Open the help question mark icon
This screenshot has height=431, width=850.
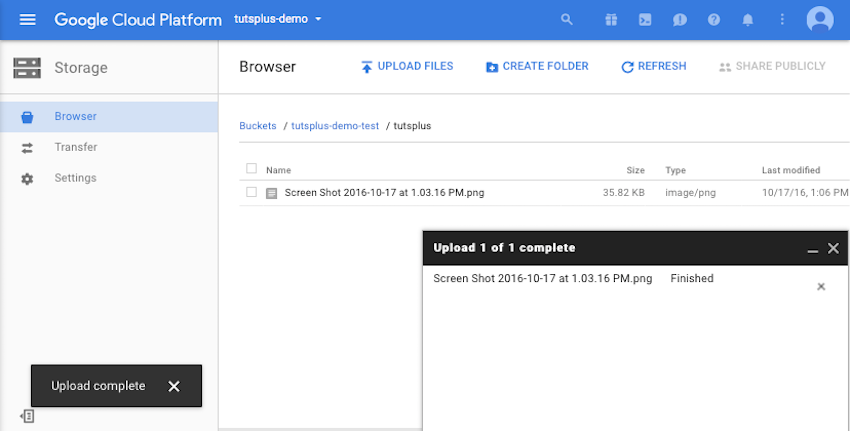click(x=714, y=20)
